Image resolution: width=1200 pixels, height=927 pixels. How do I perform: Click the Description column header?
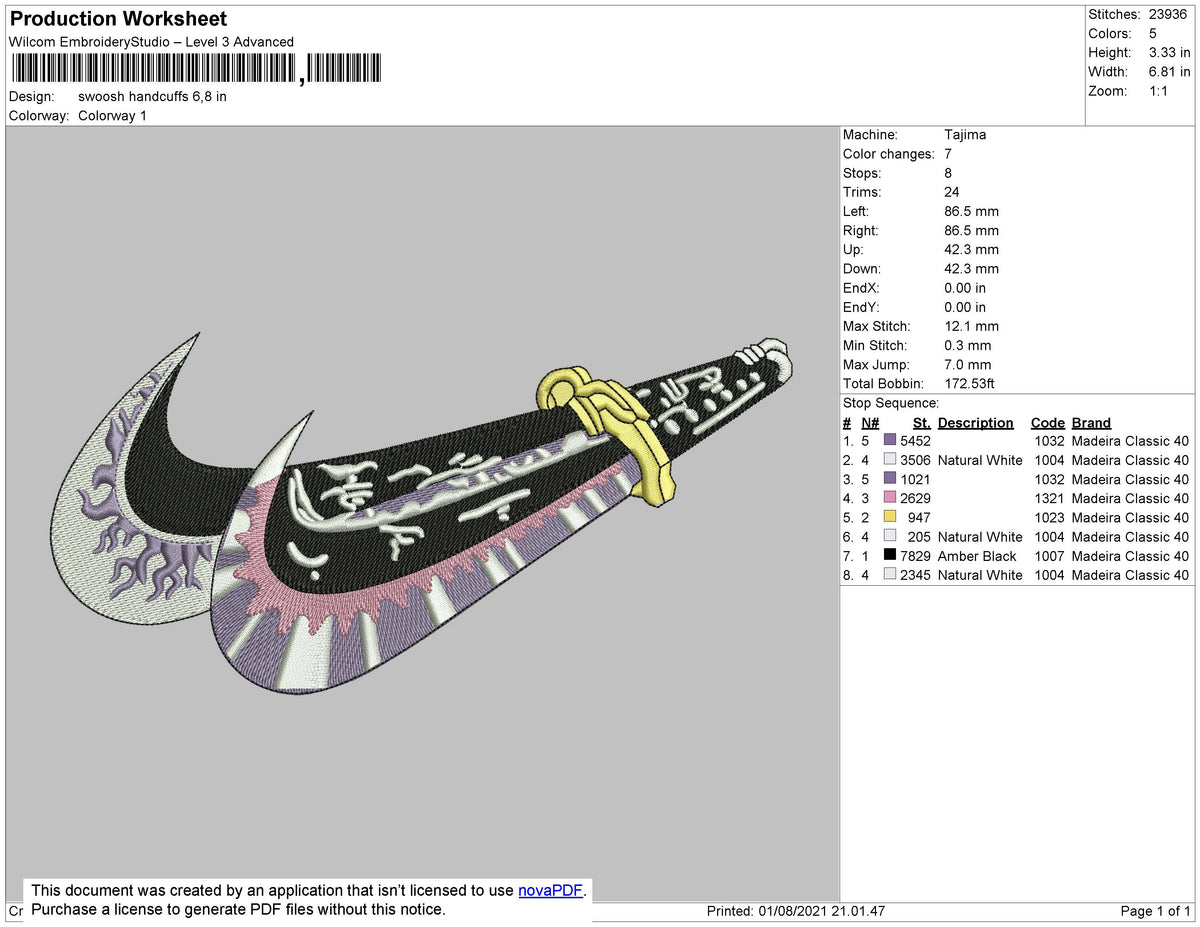pyautogui.click(x=975, y=423)
